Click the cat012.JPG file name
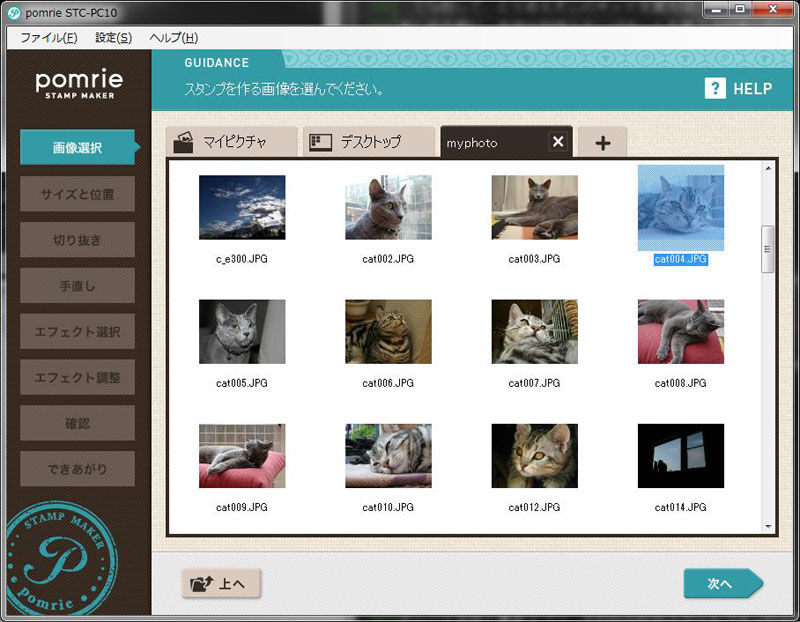Screen dimensions: 800x622 [534, 507]
